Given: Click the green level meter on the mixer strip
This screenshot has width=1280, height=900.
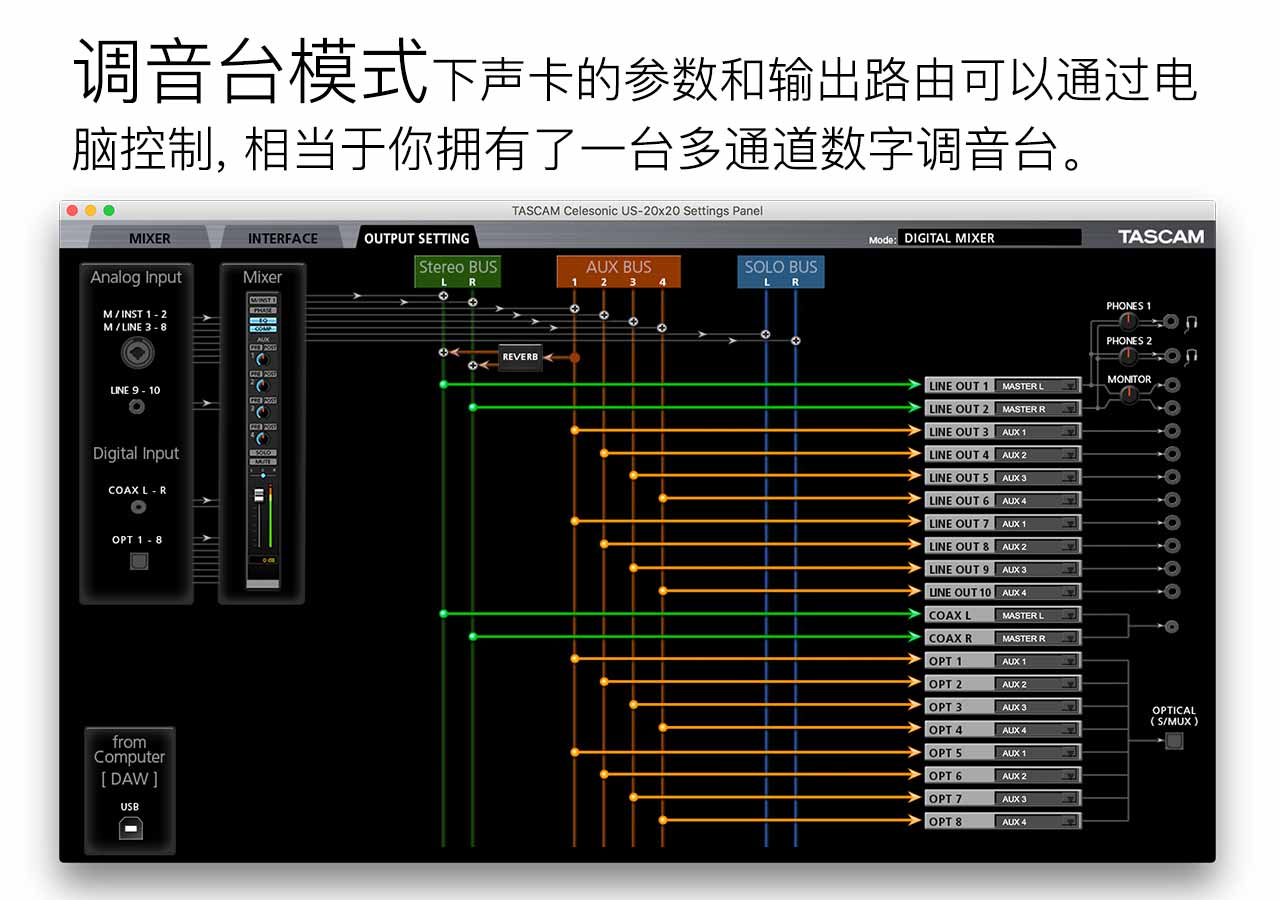Looking at the screenshot, I should tap(270, 516).
